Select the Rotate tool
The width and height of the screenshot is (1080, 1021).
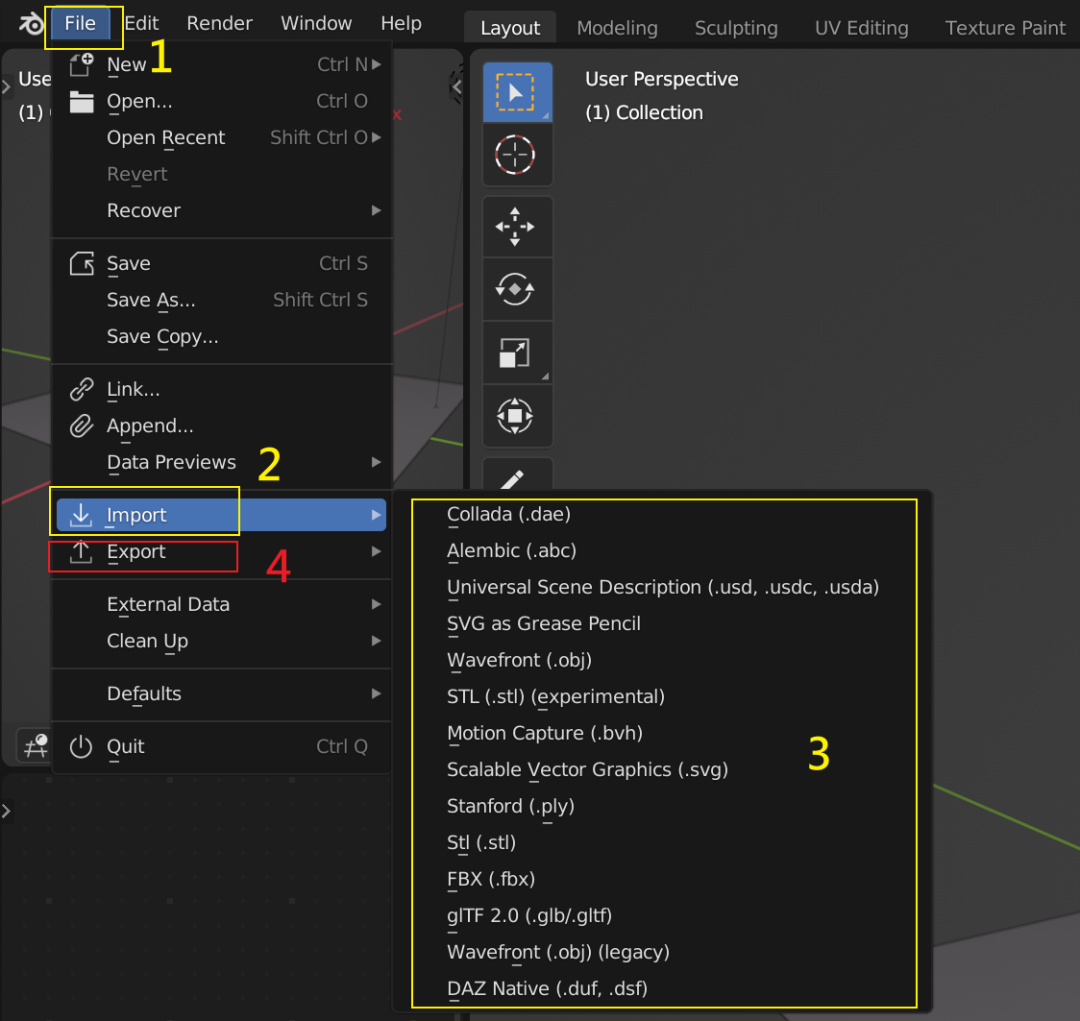coord(517,289)
